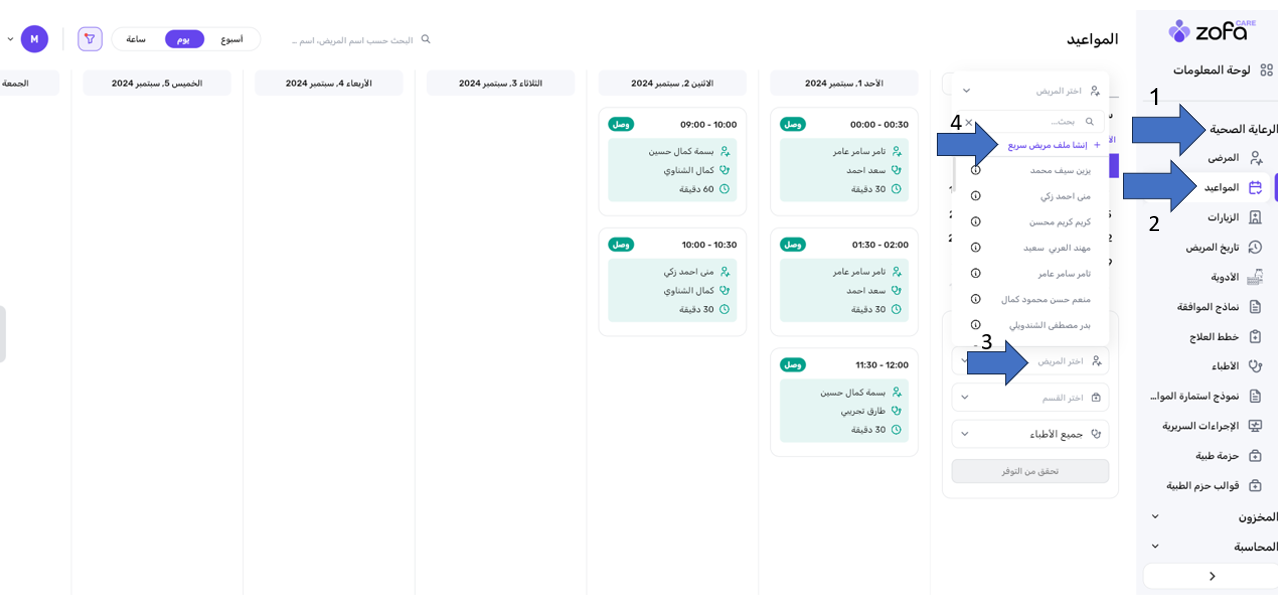Image resolution: width=1278 pixels, height=602 pixels.
Task: Open the الزيارات visits sidebar item
Action: (x=1223, y=217)
